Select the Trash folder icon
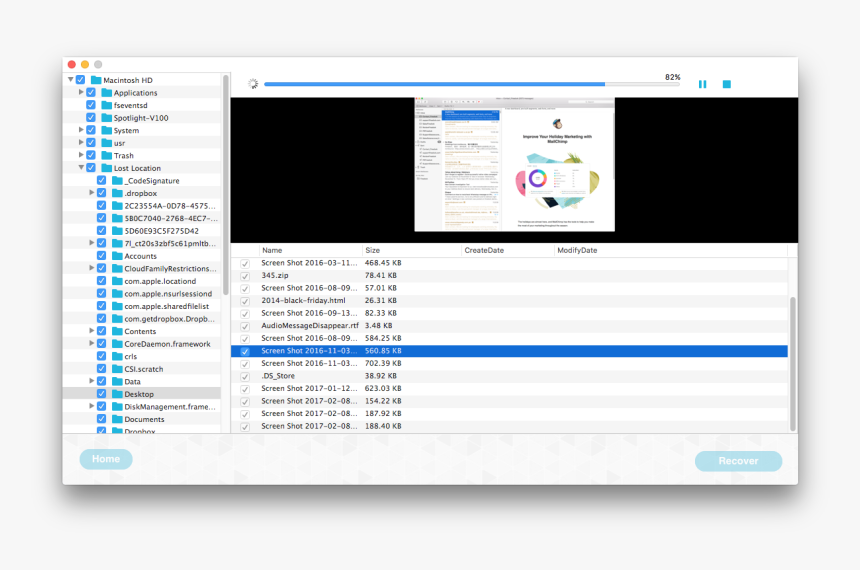The height and width of the screenshot is (570, 860). 107,156
